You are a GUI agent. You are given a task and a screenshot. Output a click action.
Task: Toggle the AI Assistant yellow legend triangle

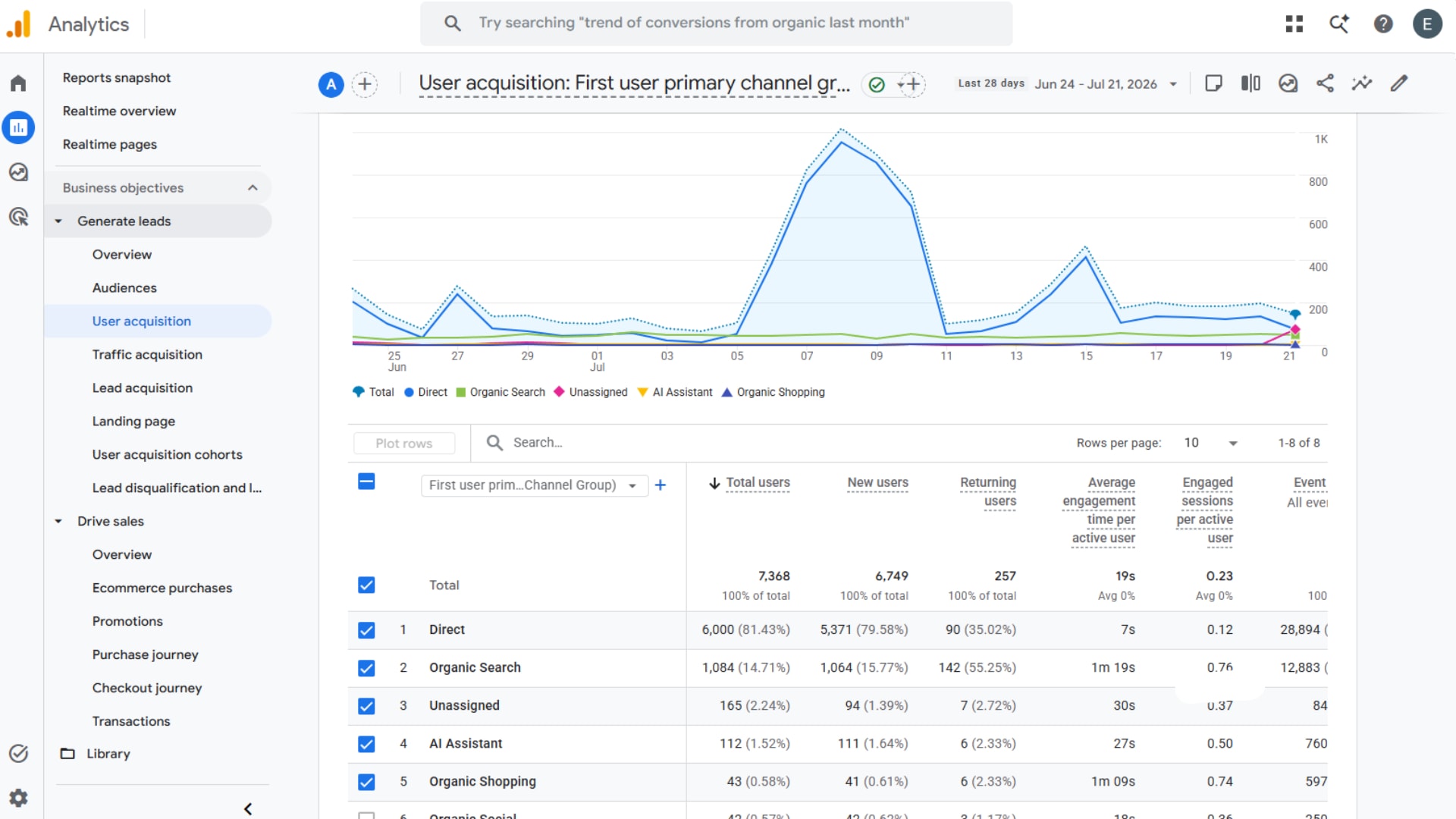point(642,392)
